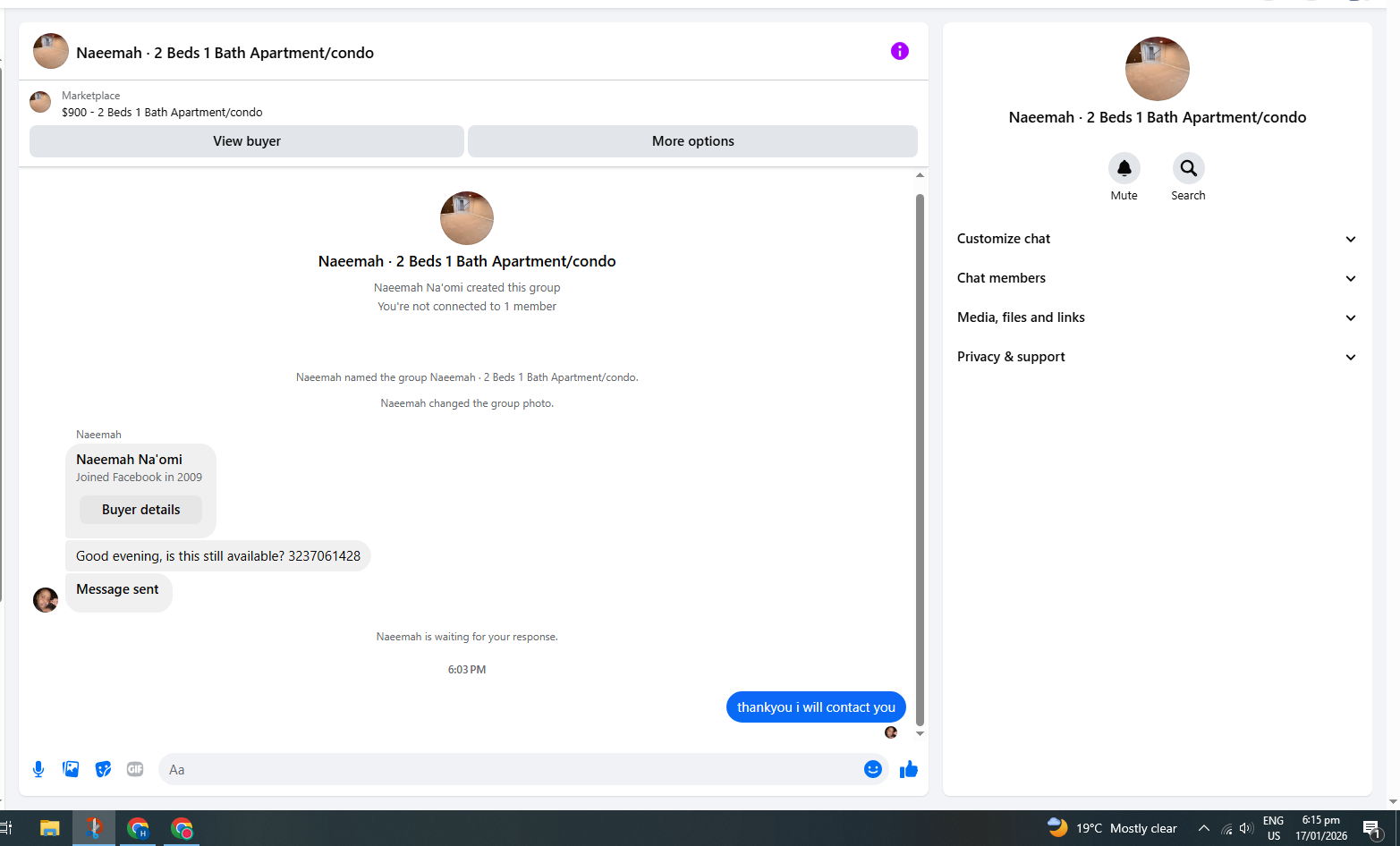Expand the Privacy & support section
Image resolution: width=1400 pixels, height=846 pixels.
point(1158,357)
